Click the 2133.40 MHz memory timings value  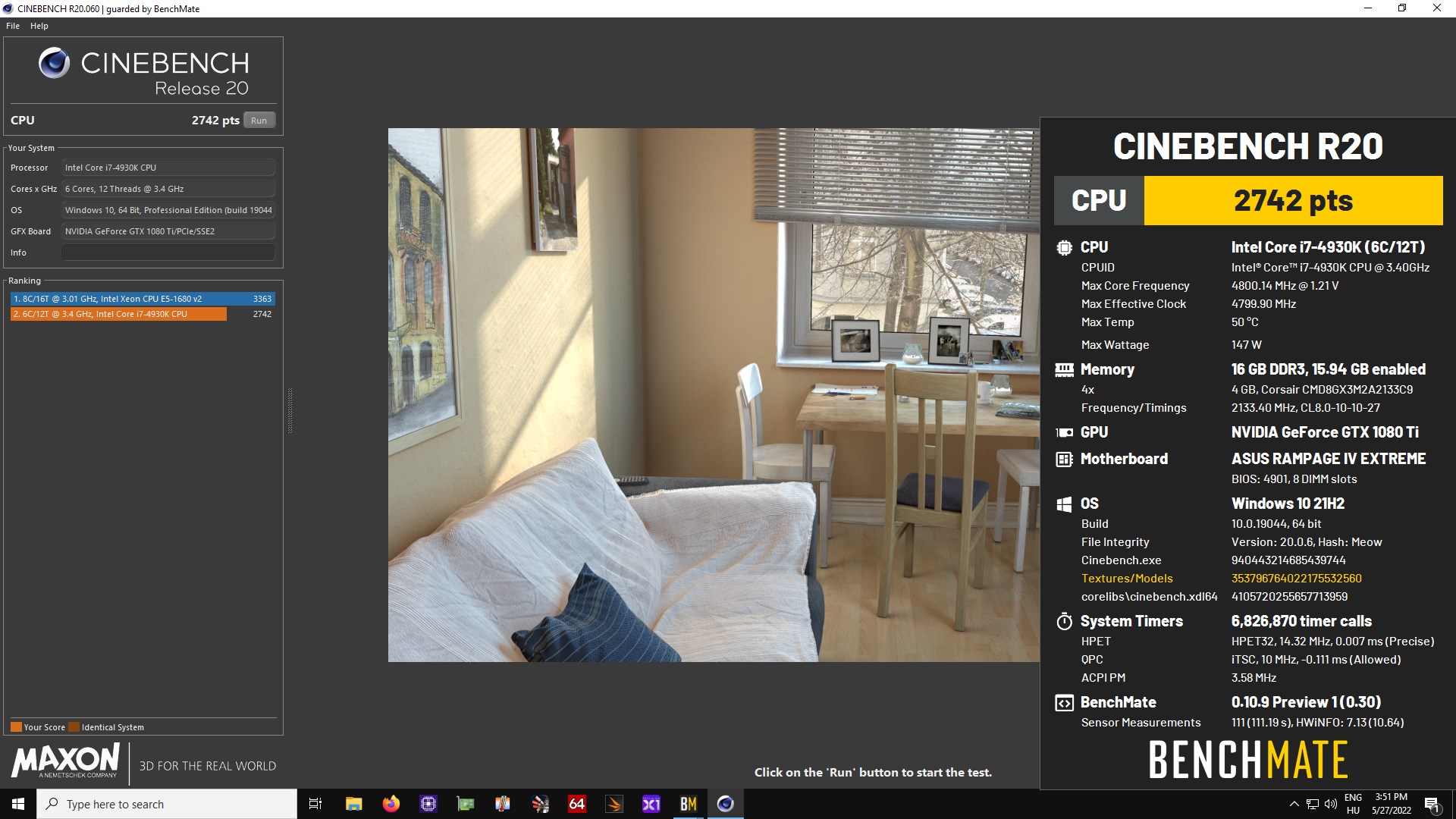(1305, 408)
